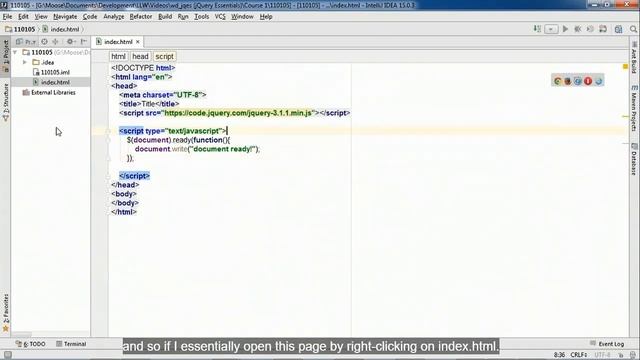This screenshot has width=640, height=360.
Task: Toggle the Database side tab
Action: coord(634,159)
